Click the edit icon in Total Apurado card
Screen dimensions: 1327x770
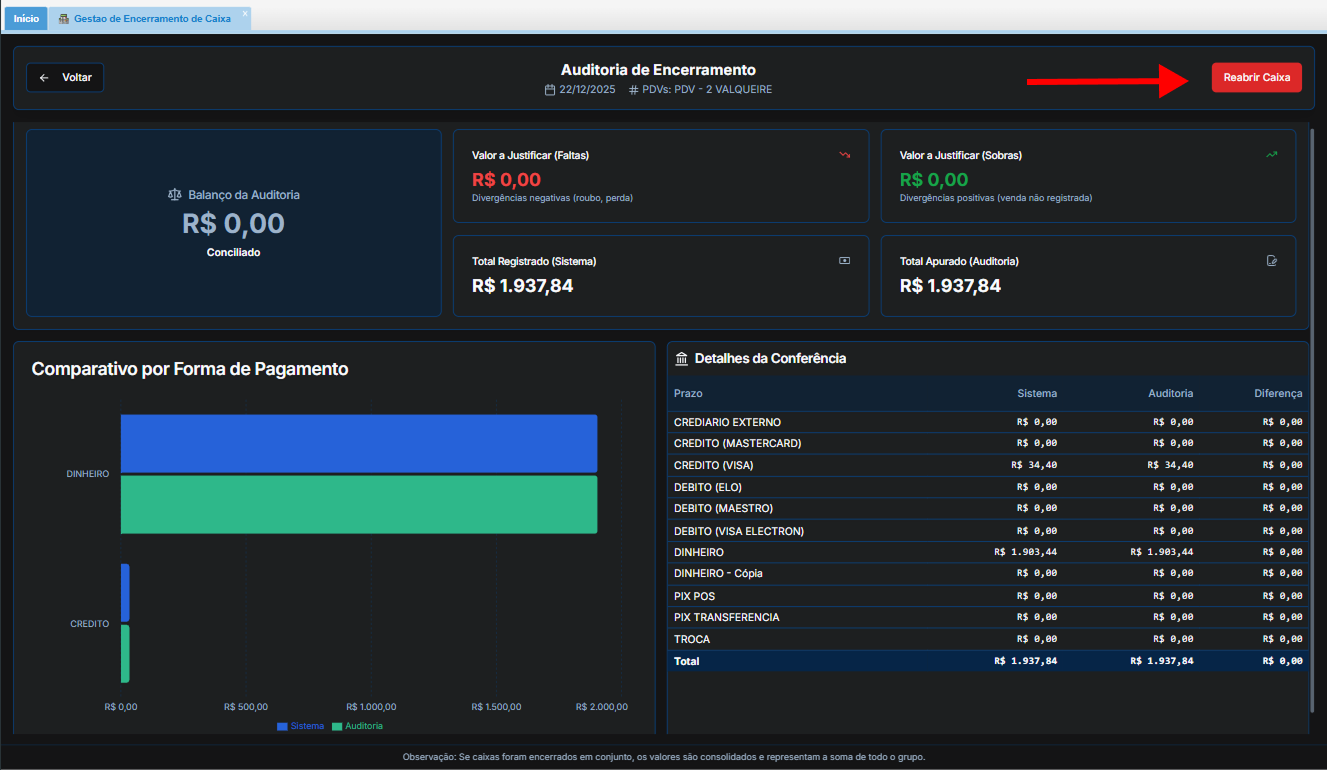[x=1272, y=261]
